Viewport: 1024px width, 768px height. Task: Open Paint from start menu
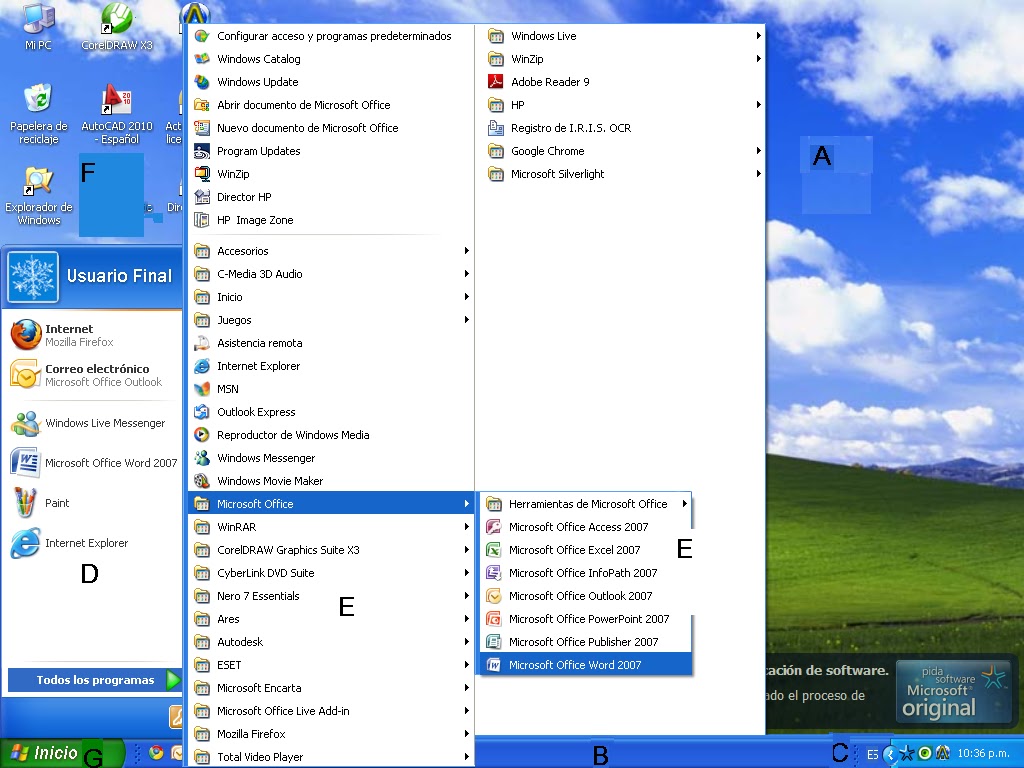(x=40, y=503)
